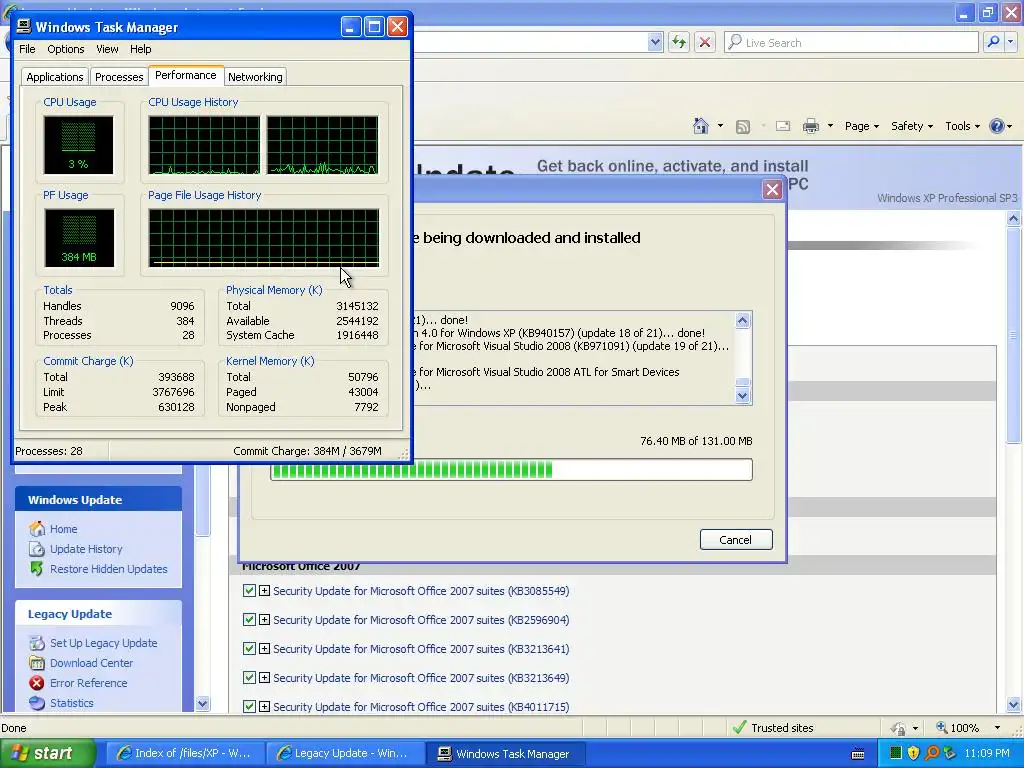
Task: Click the Home icon in IE toolbar
Action: [x=701, y=126]
